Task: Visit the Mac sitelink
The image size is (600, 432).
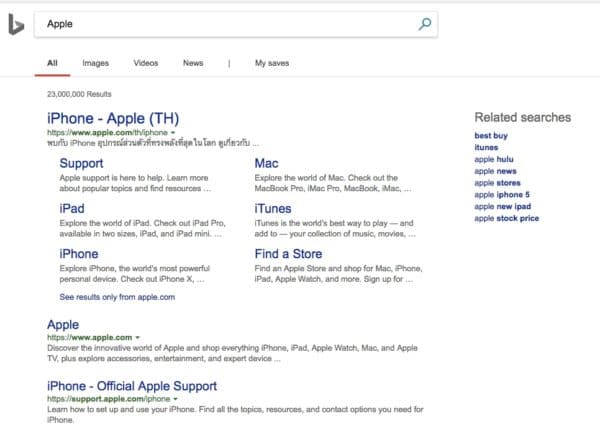Action: tap(266, 163)
